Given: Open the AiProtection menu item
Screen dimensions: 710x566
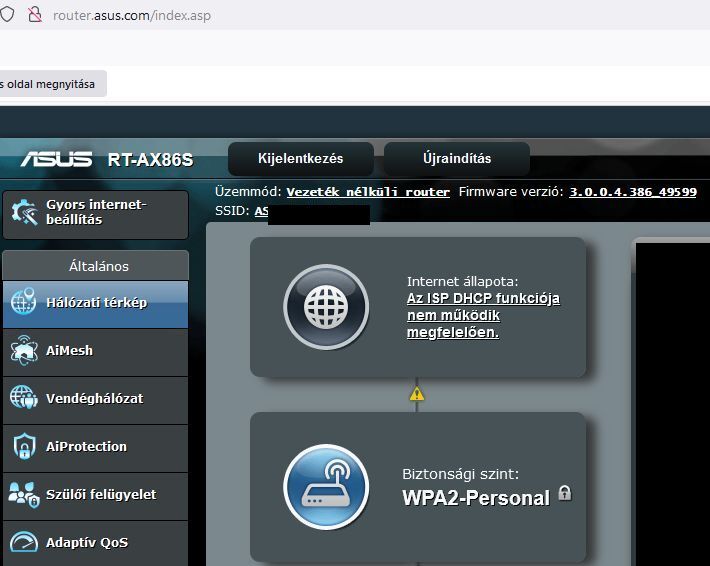Looking at the screenshot, I should coord(96,448).
